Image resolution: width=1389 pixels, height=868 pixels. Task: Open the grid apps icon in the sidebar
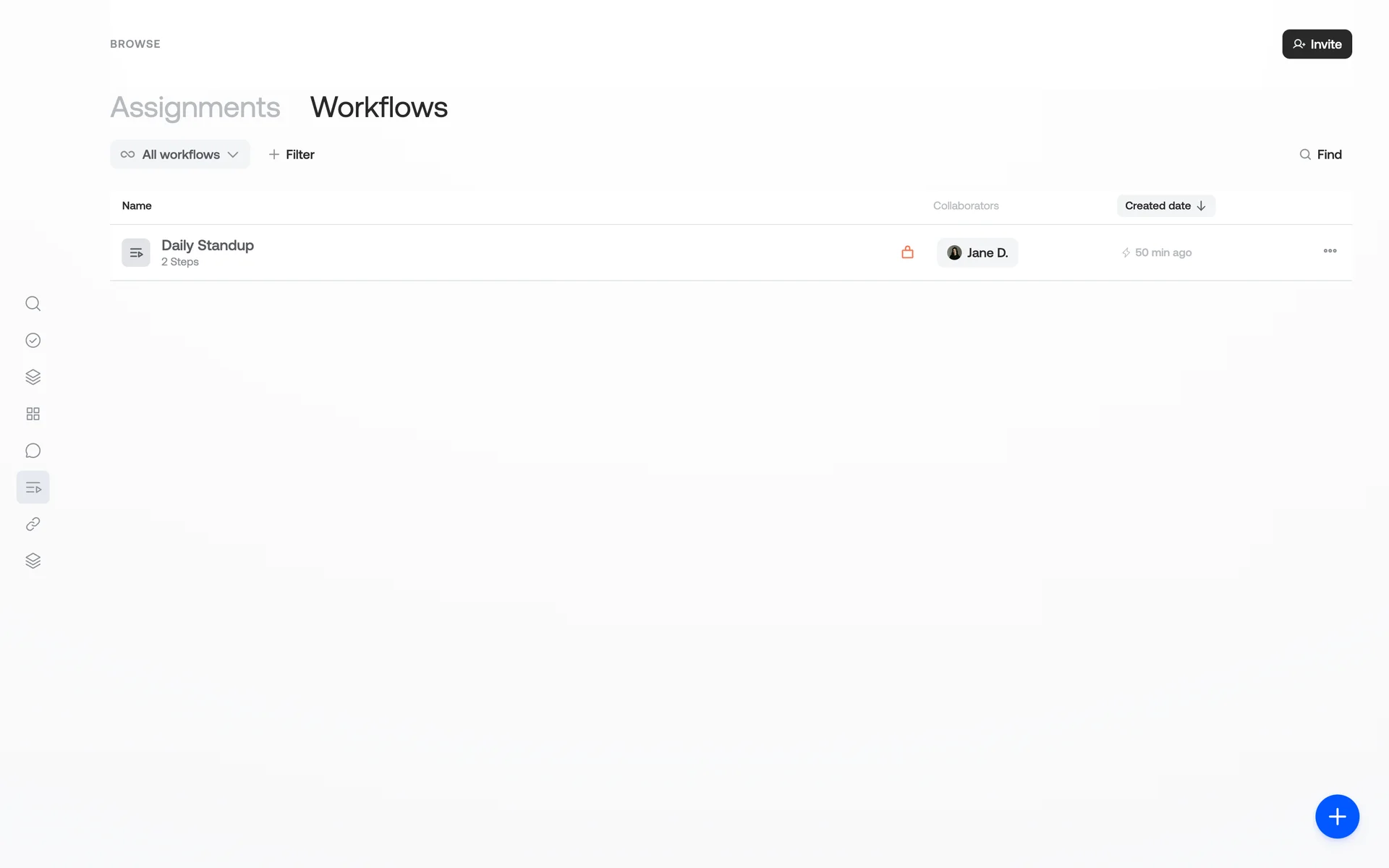coord(33,414)
